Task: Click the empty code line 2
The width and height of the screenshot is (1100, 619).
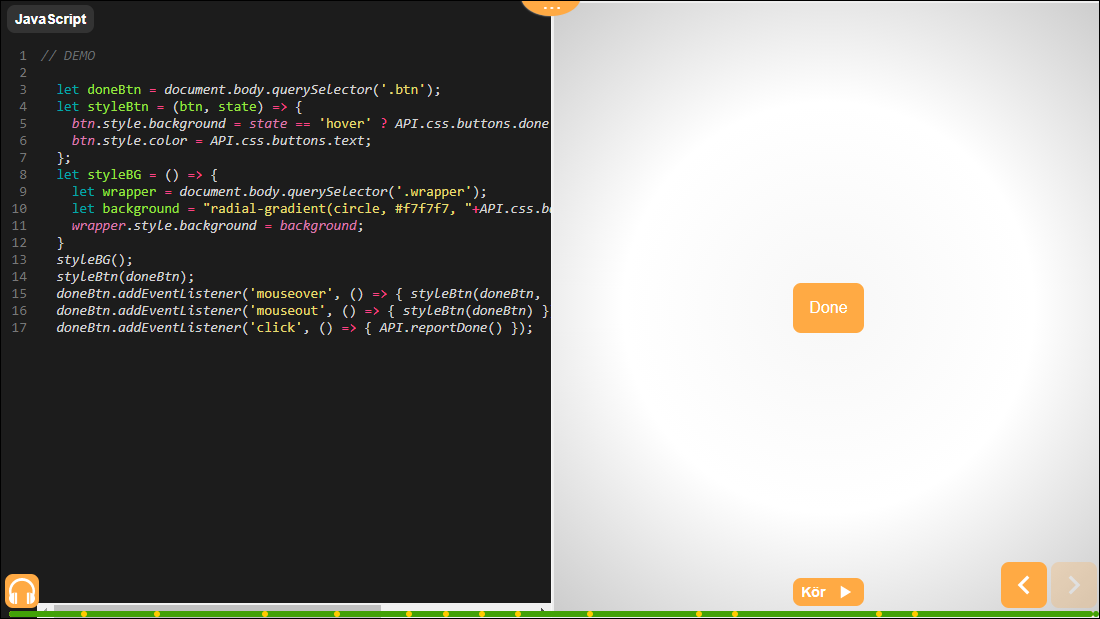Action: click(295, 72)
